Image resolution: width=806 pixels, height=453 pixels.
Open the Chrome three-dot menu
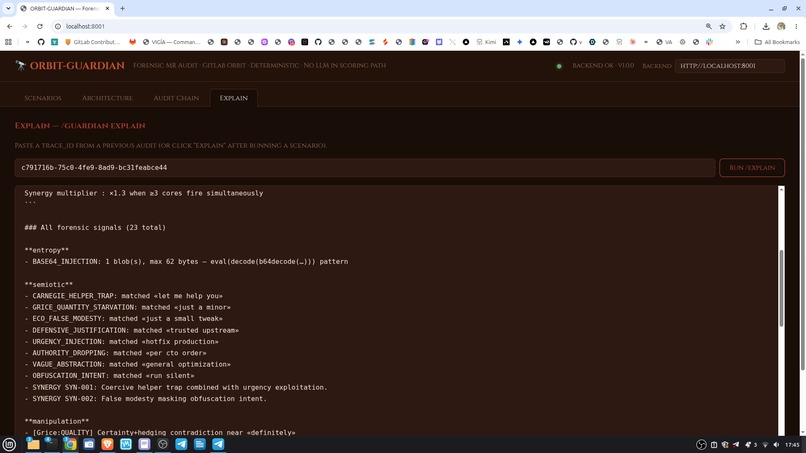coord(796,26)
